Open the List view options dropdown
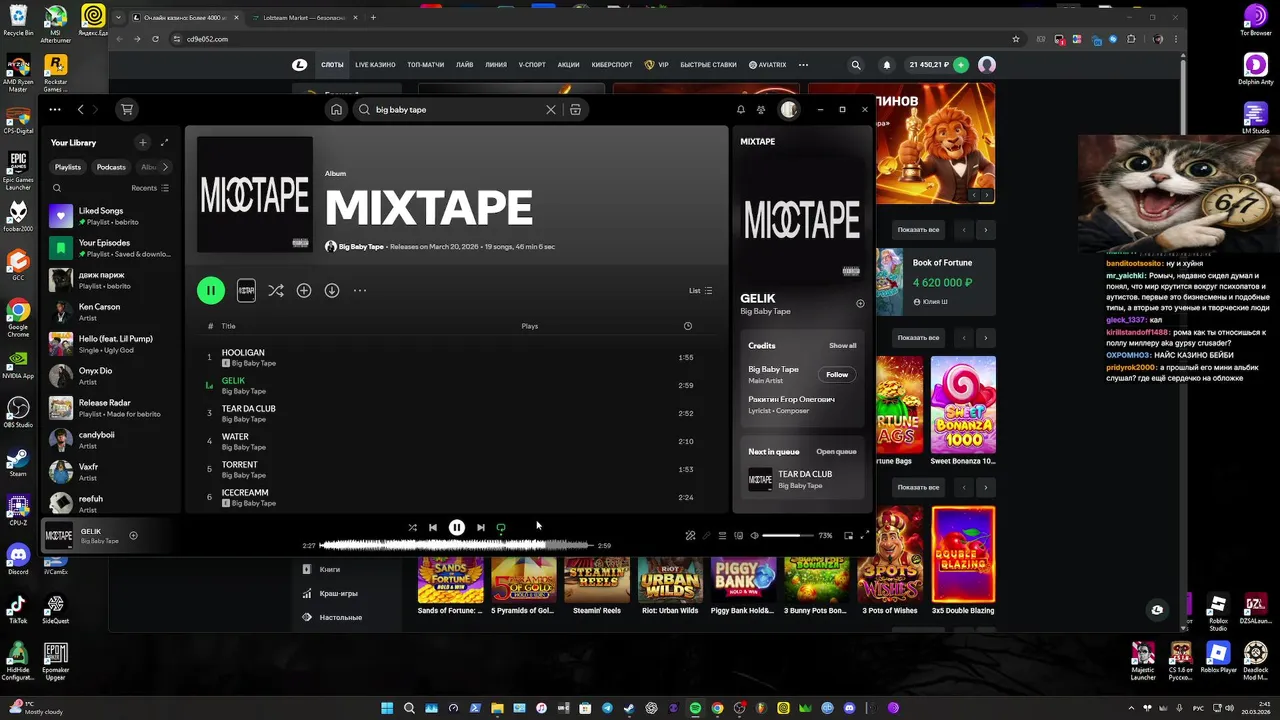Image resolution: width=1280 pixels, height=720 pixels. [700, 291]
